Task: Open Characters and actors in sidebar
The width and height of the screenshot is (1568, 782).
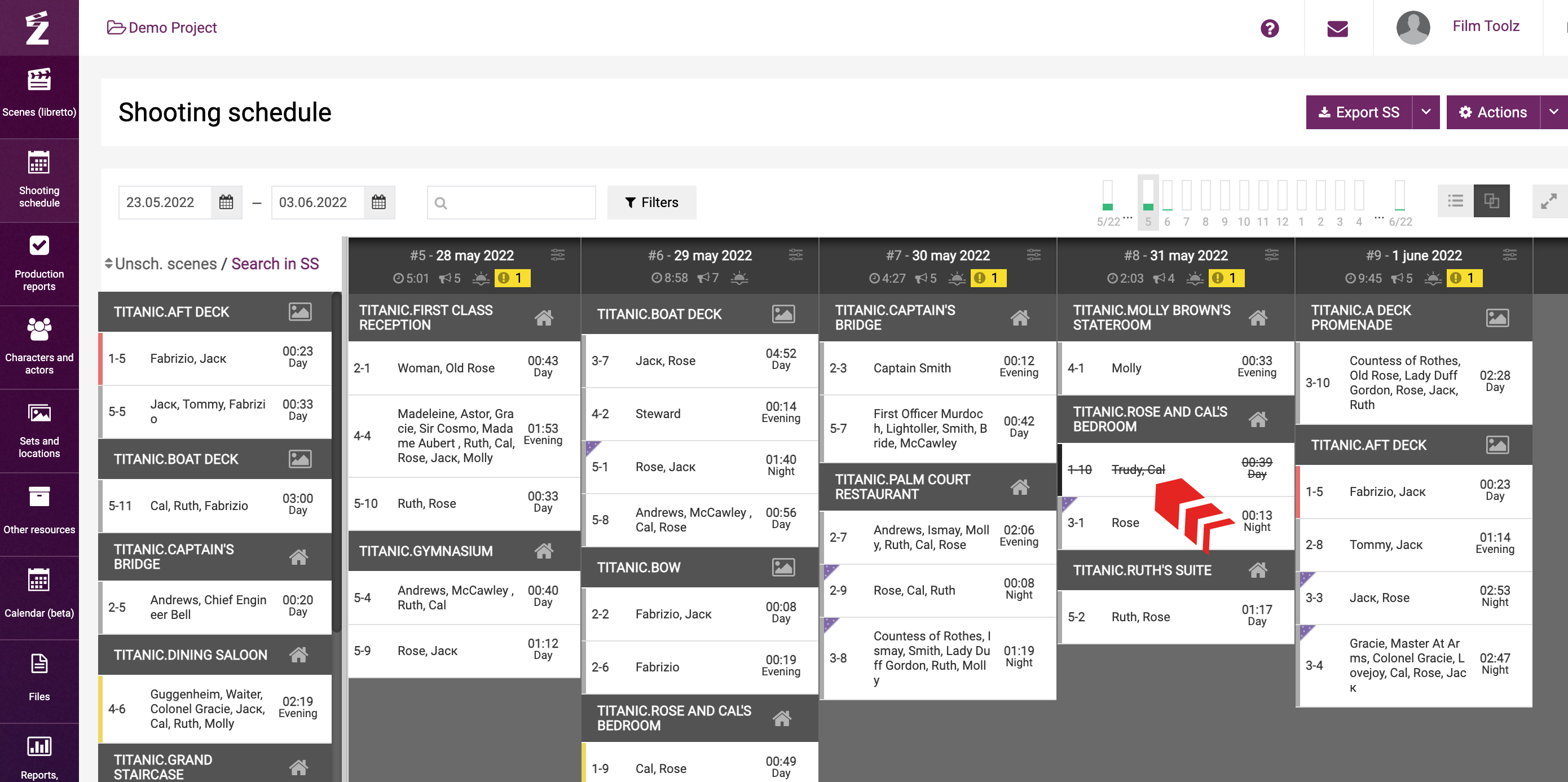Action: pyautogui.click(x=39, y=346)
